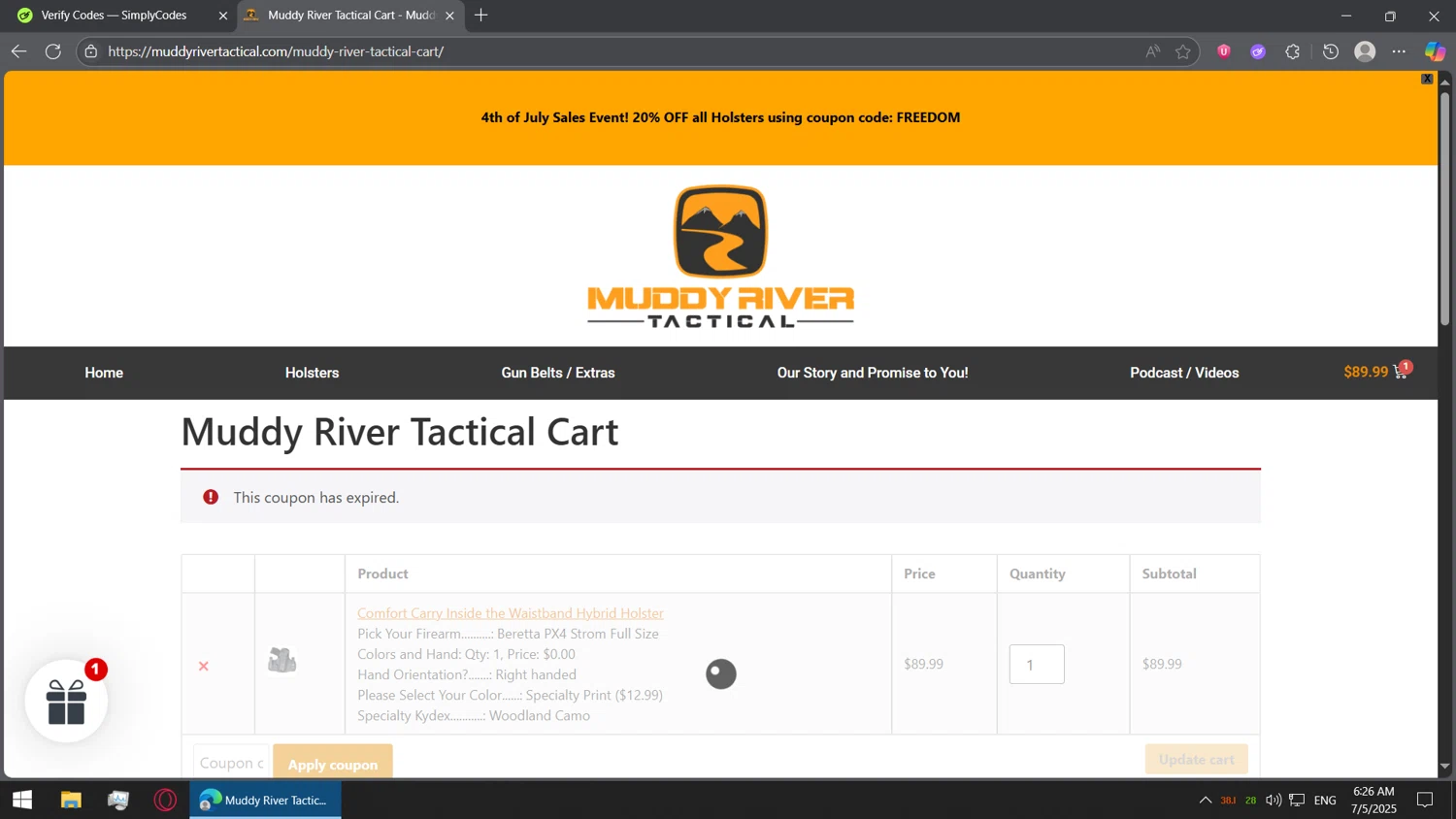Click the 'This coupon has expired.' message
Screen dimensions: 1456x819
[316, 497]
